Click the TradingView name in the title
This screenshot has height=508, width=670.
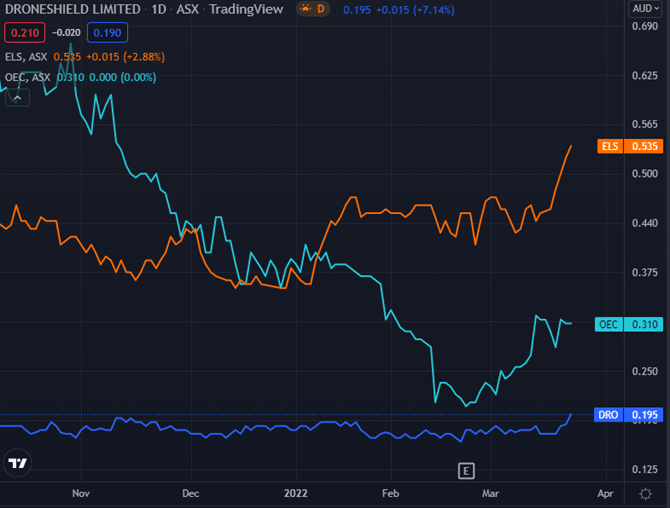246,9
